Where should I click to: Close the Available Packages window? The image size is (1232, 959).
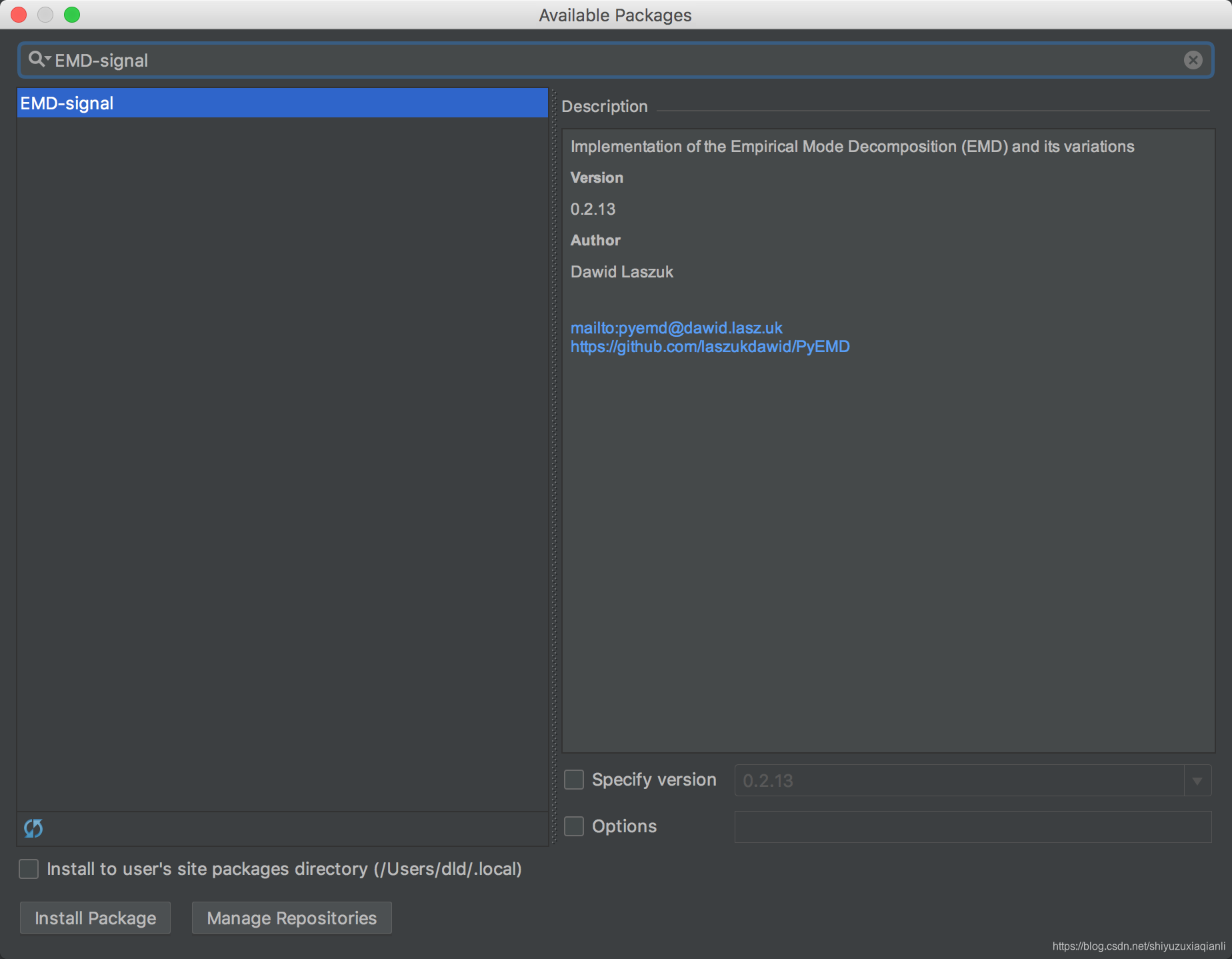tap(19, 15)
